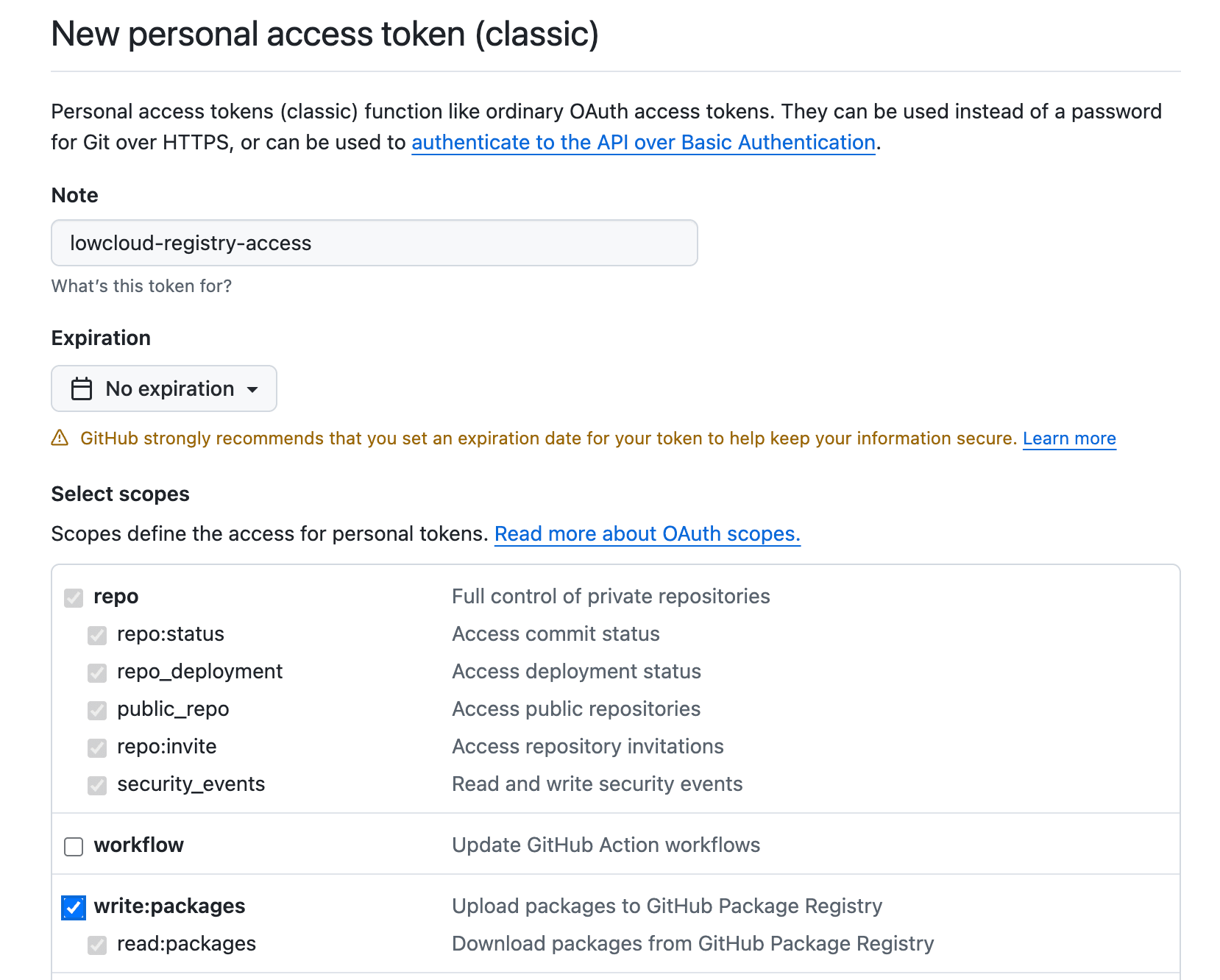Uncheck the write:packages scope
1220x980 pixels.
[x=73, y=908]
